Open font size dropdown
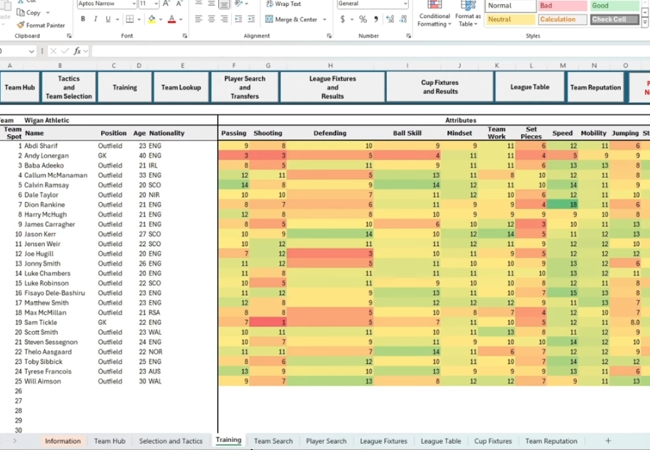Screen dimensions: 650x450 pyautogui.click(x=156, y=4)
